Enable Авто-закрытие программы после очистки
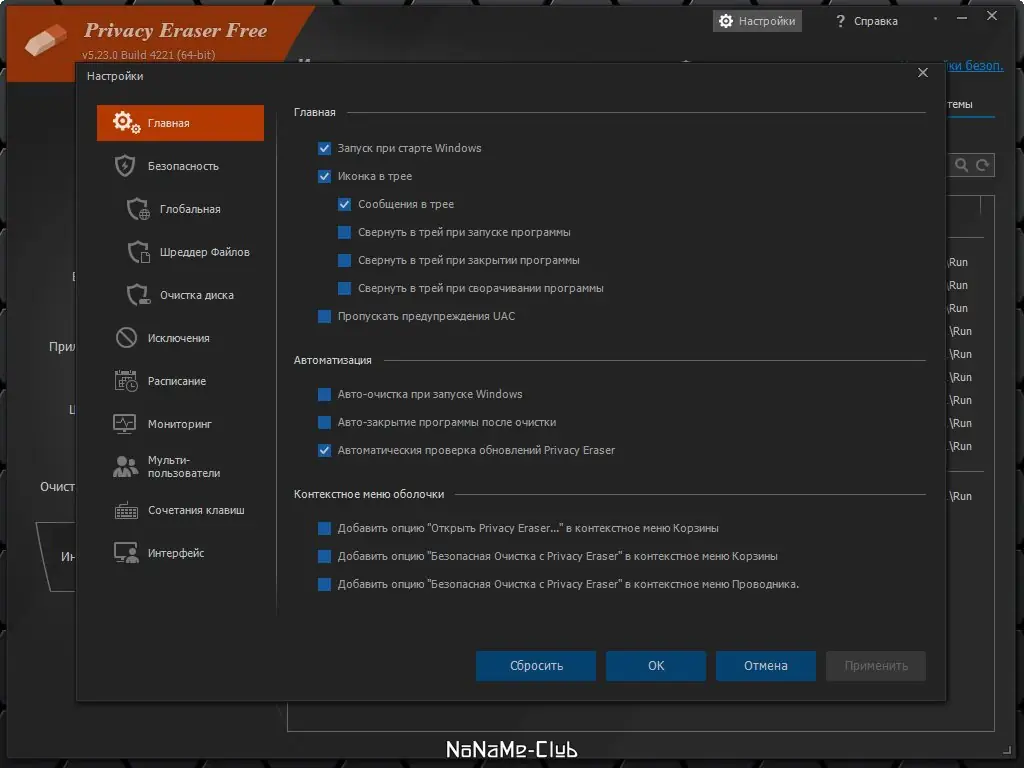The image size is (1024, 768). 325,423
